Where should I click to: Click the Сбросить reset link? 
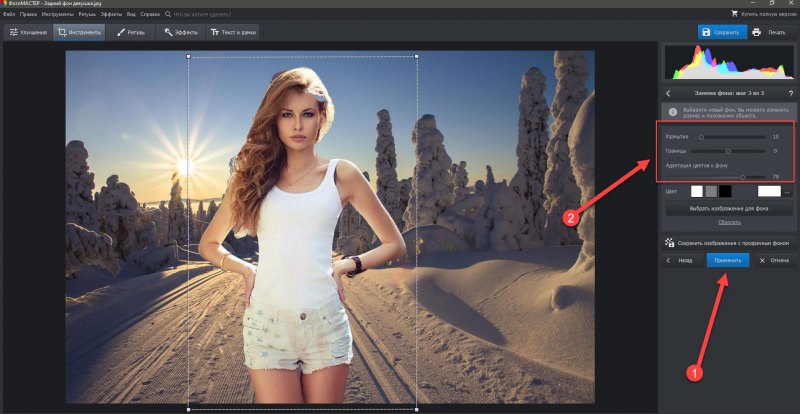(729, 223)
